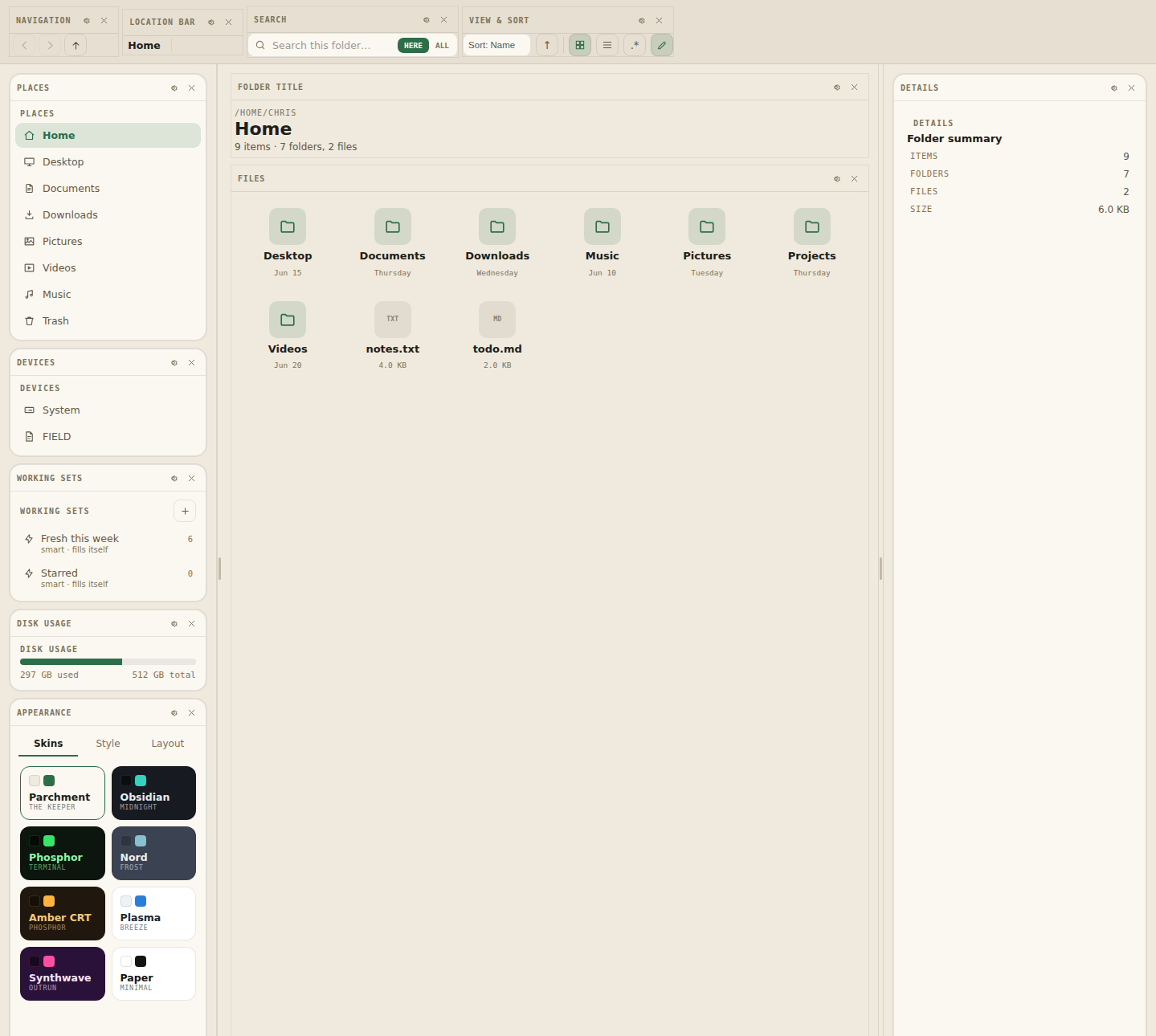Switch to list view
Screen dimensions: 1156x1036
[607, 45]
